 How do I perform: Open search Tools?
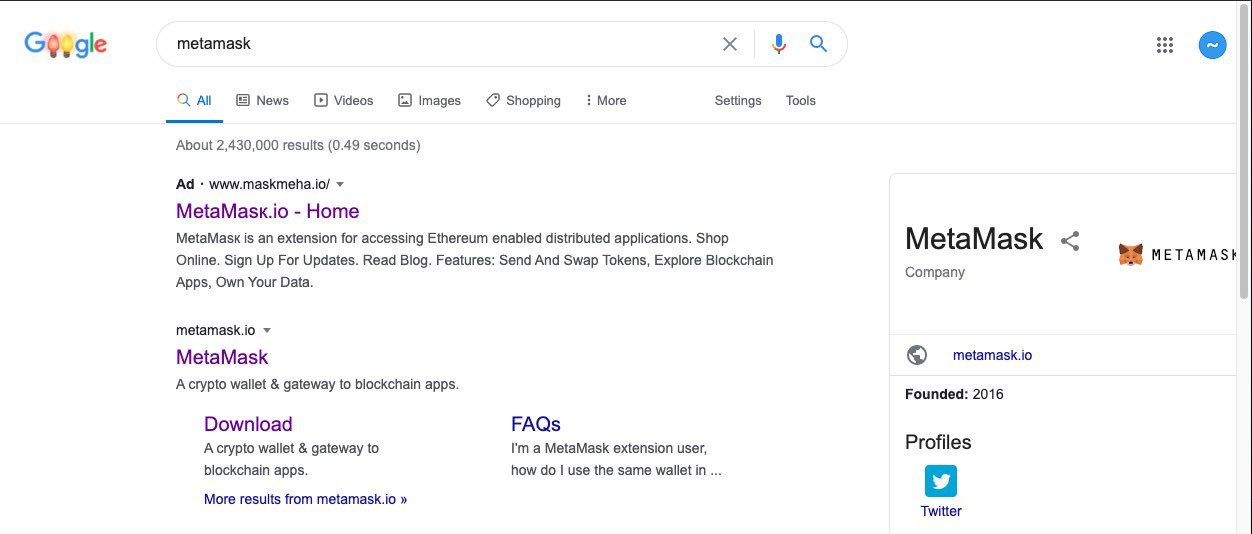pyautogui.click(x=801, y=100)
